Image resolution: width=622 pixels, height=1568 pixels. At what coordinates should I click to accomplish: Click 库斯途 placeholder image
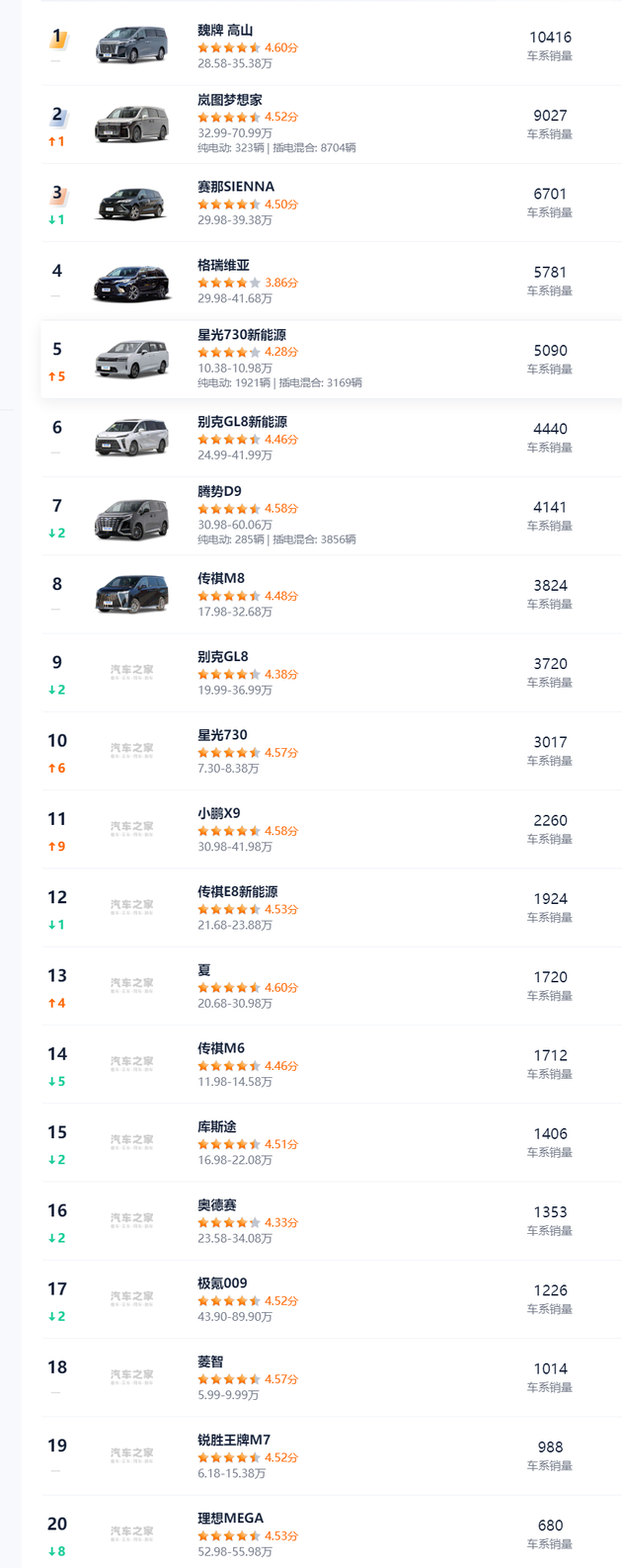coord(131,1140)
